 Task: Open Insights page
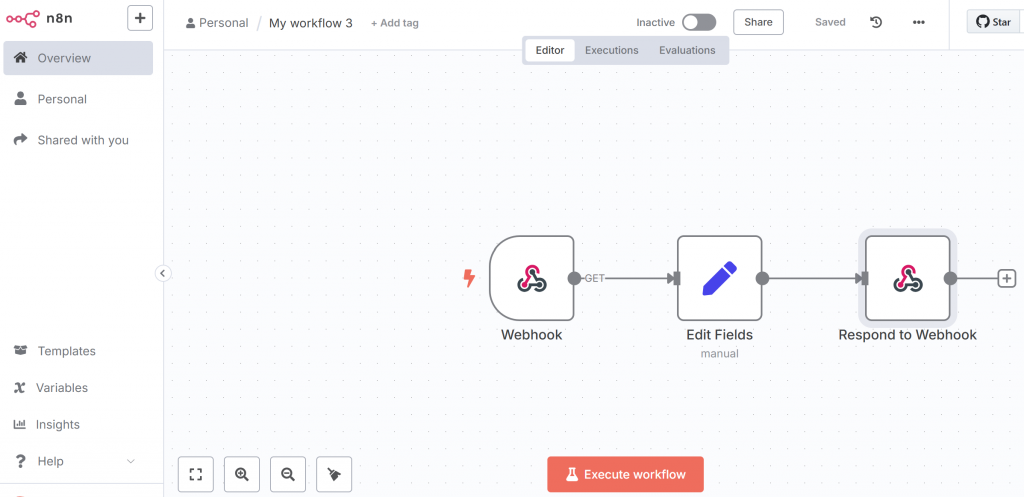(x=78, y=425)
